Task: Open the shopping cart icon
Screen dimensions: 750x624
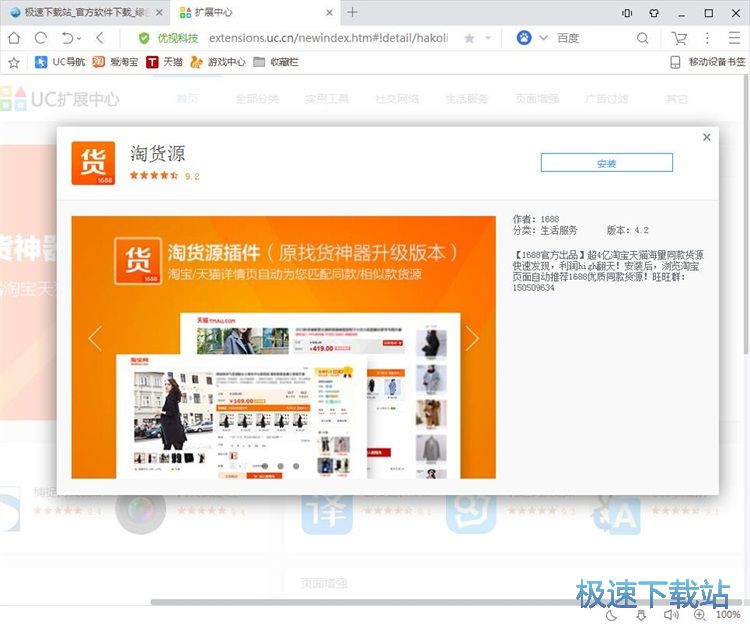Action: pyautogui.click(x=679, y=38)
